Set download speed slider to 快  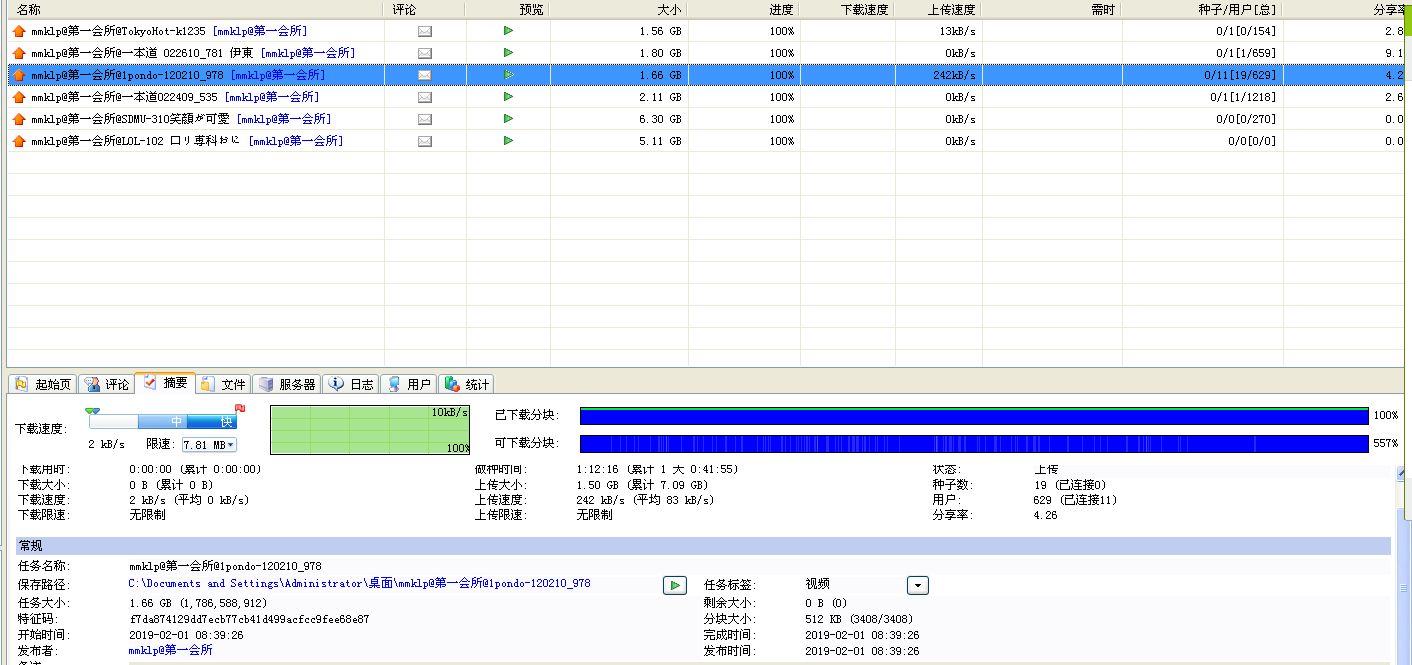coord(225,422)
